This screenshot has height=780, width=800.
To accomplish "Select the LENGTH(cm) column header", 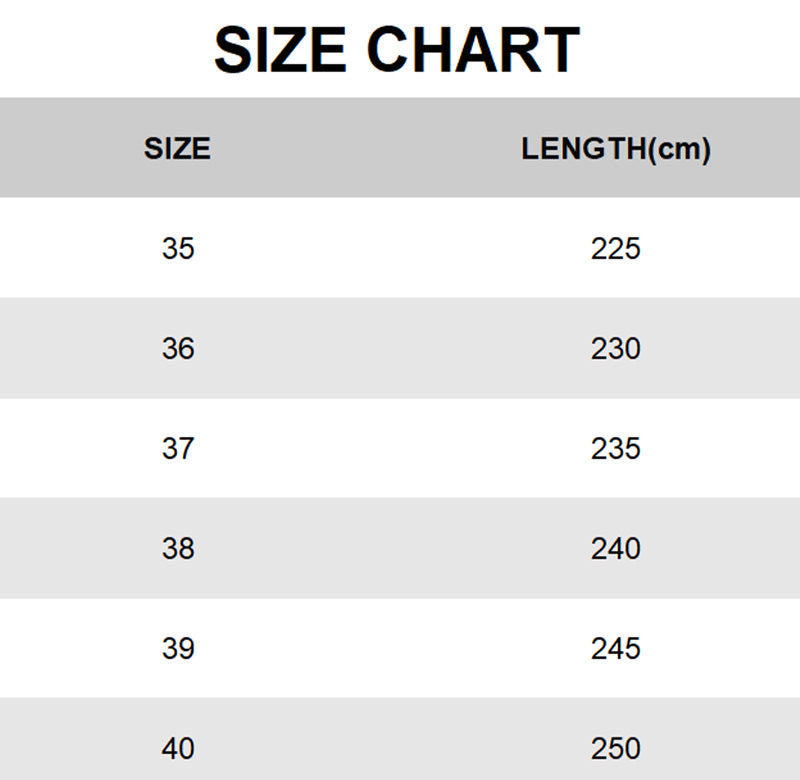I will (x=616, y=149).
